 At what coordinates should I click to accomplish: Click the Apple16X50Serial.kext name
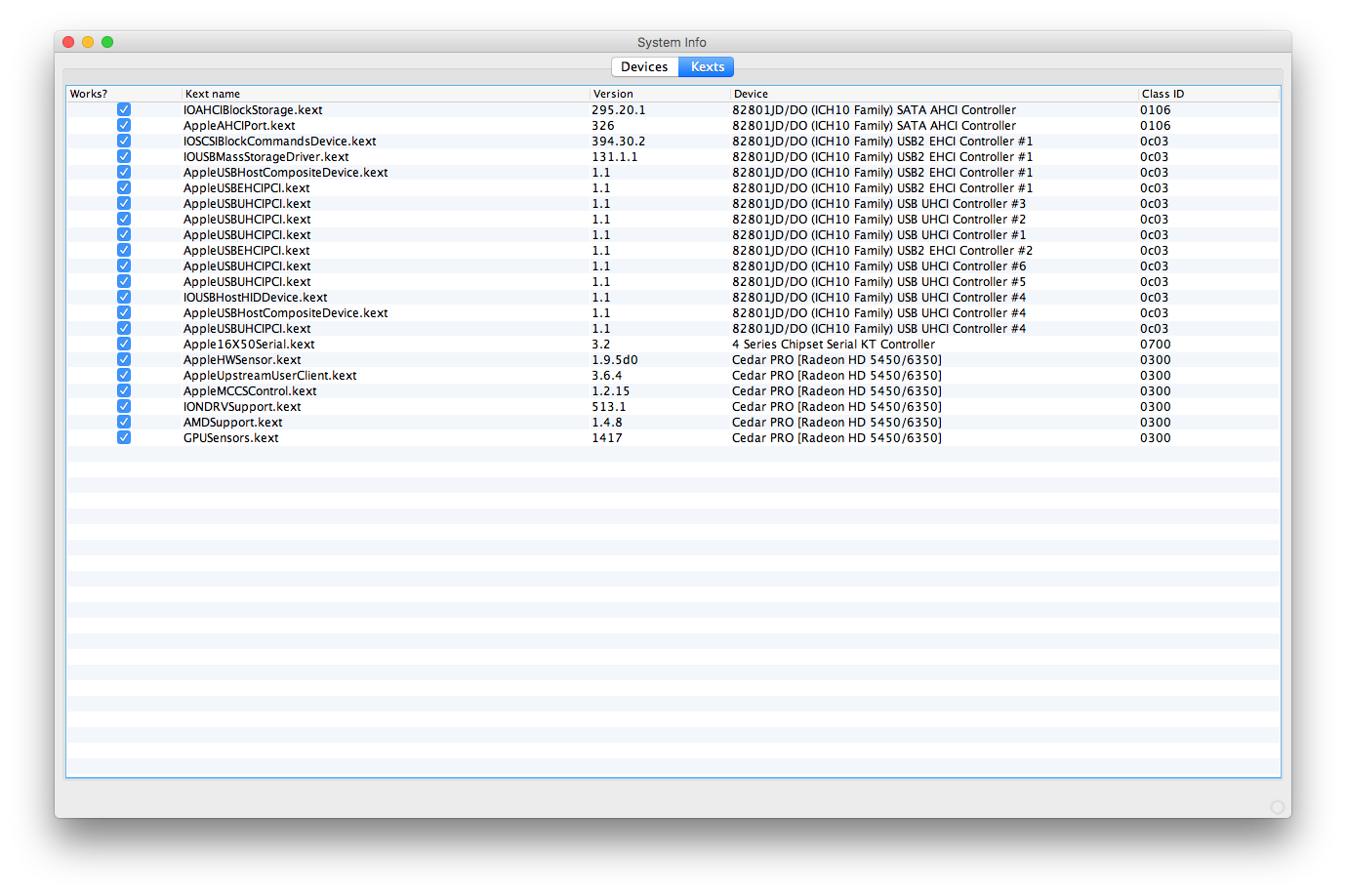249,345
